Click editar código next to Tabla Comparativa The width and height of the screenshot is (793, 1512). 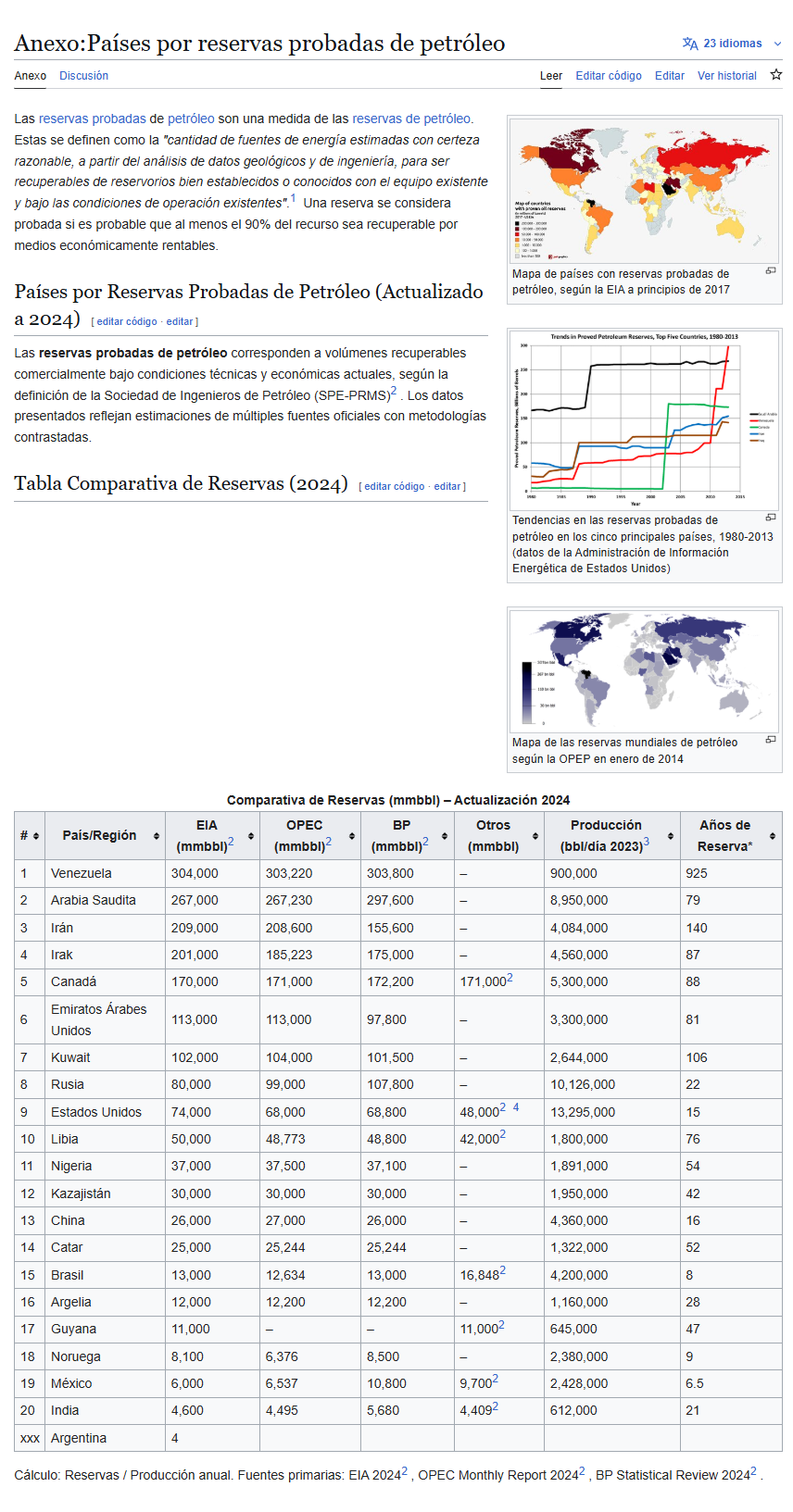(394, 486)
